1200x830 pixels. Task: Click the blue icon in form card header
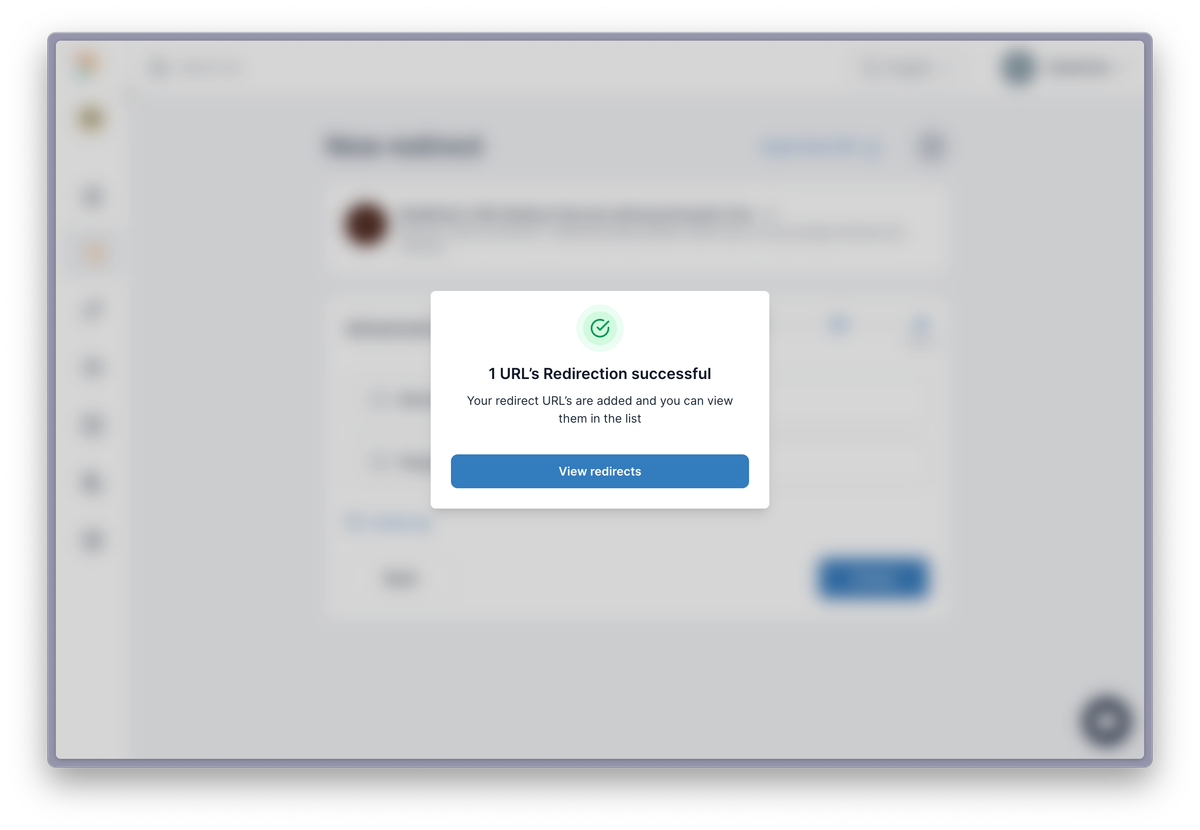point(838,324)
